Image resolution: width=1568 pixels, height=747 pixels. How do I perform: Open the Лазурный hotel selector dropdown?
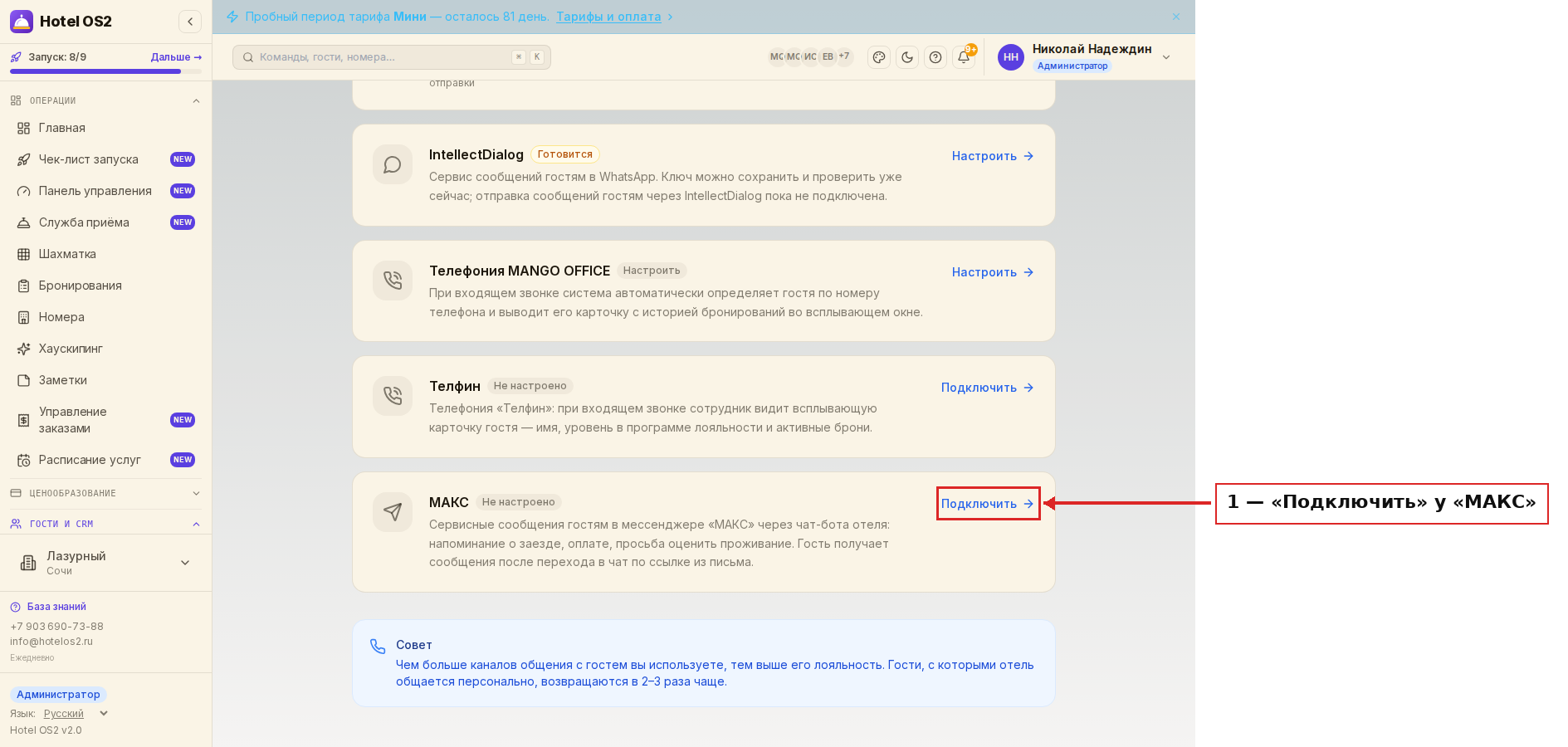106,563
